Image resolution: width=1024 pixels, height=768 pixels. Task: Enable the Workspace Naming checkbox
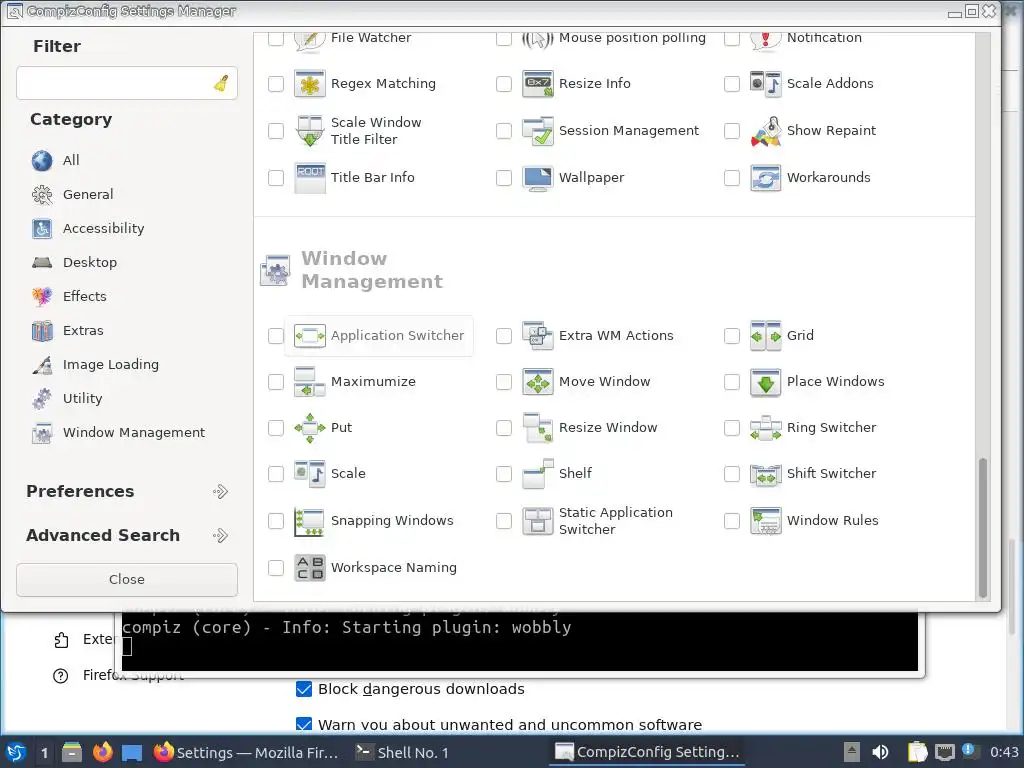(276, 568)
